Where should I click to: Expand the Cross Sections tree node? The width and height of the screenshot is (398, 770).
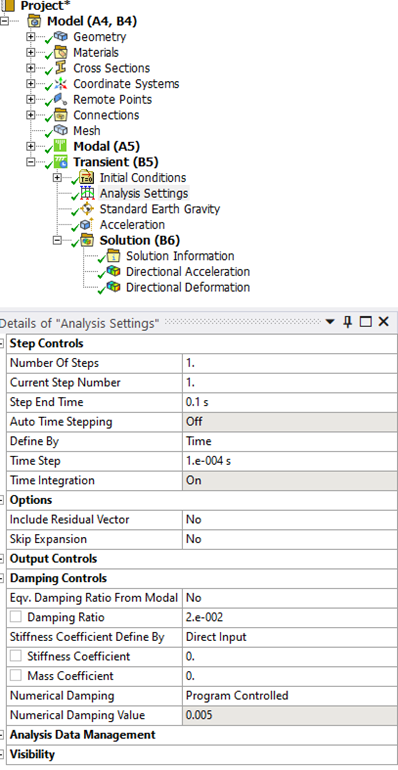(30, 68)
